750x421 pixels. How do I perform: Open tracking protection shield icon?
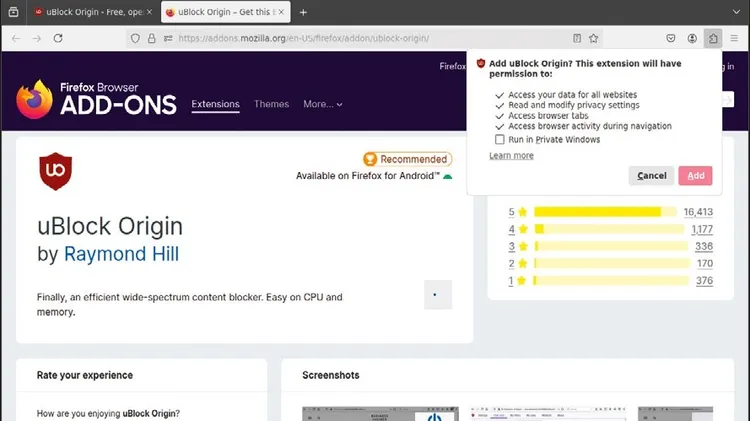(135, 38)
